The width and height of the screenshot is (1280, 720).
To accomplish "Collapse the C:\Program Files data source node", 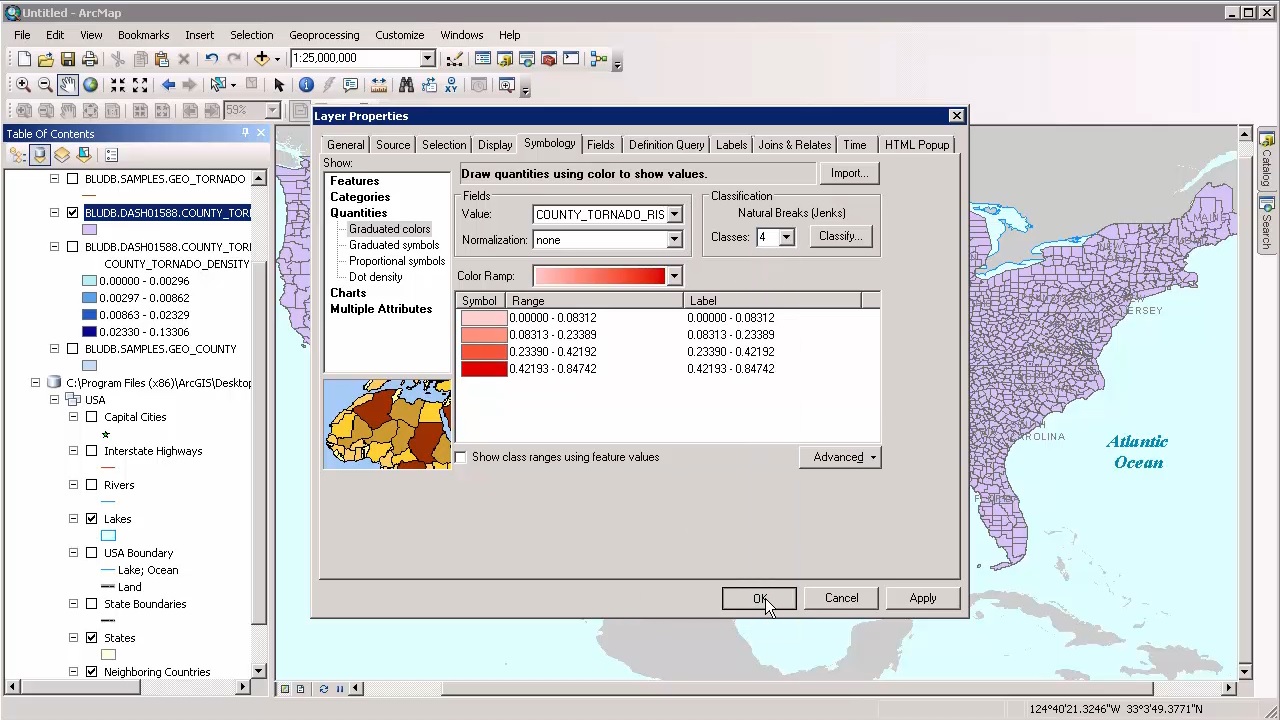I will [35, 383].
